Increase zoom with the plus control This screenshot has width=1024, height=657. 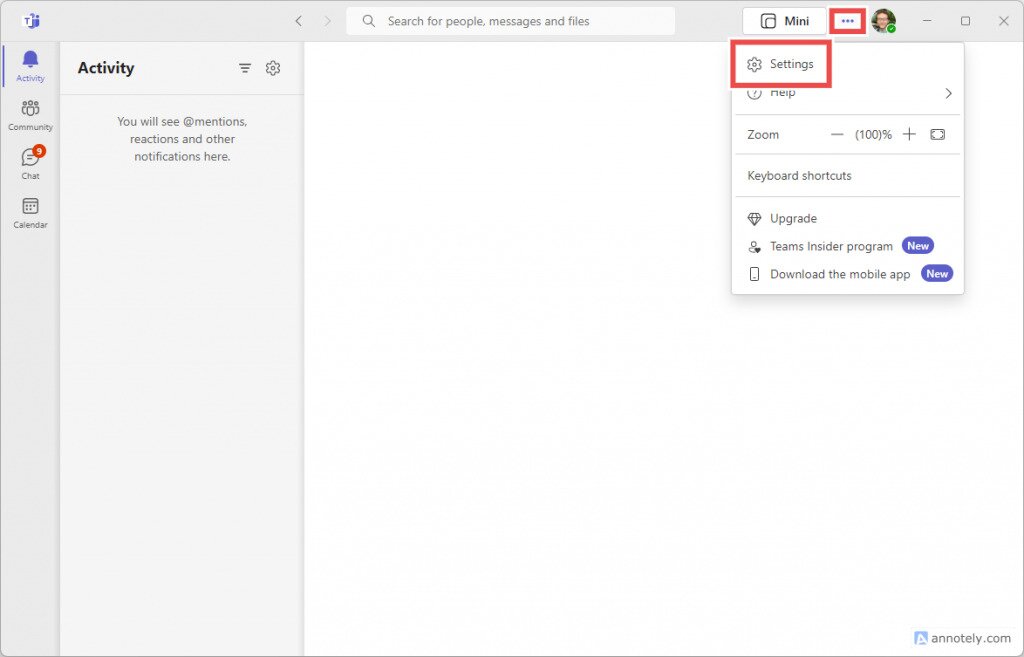pos(909,134)
